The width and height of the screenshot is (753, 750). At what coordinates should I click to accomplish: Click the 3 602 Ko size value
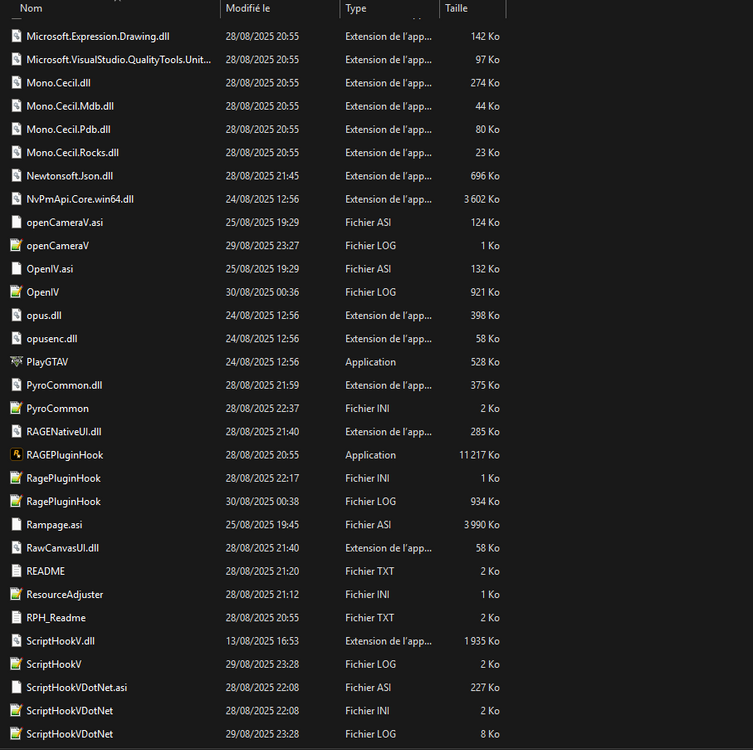(482, 199)
